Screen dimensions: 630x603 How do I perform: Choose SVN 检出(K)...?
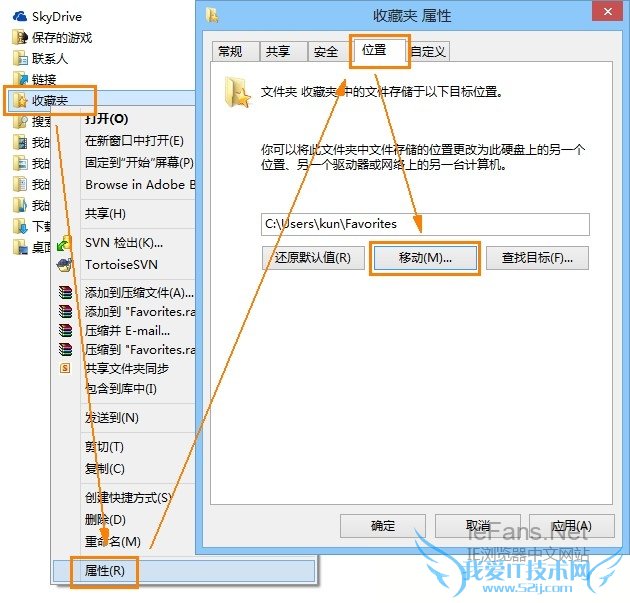pos(124,243)
